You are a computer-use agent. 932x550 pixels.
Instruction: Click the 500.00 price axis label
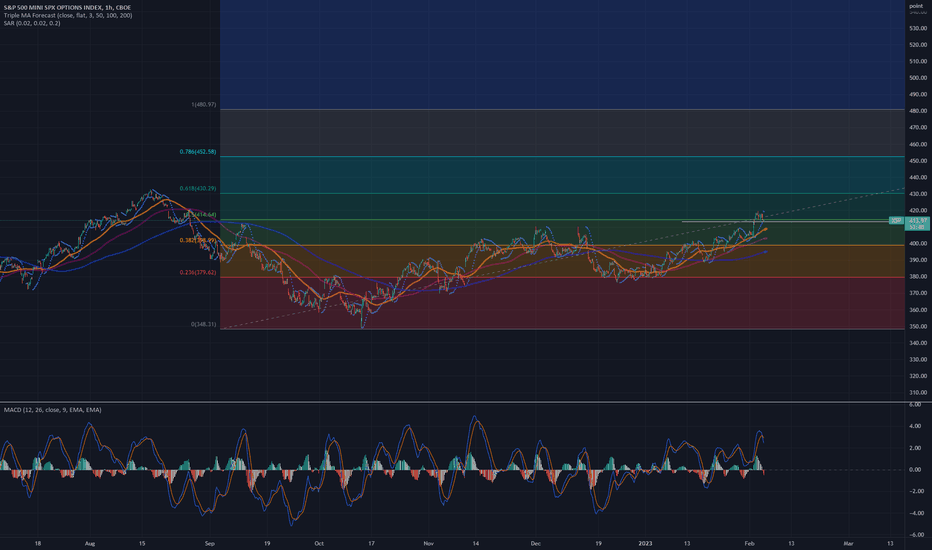(918, 78)
